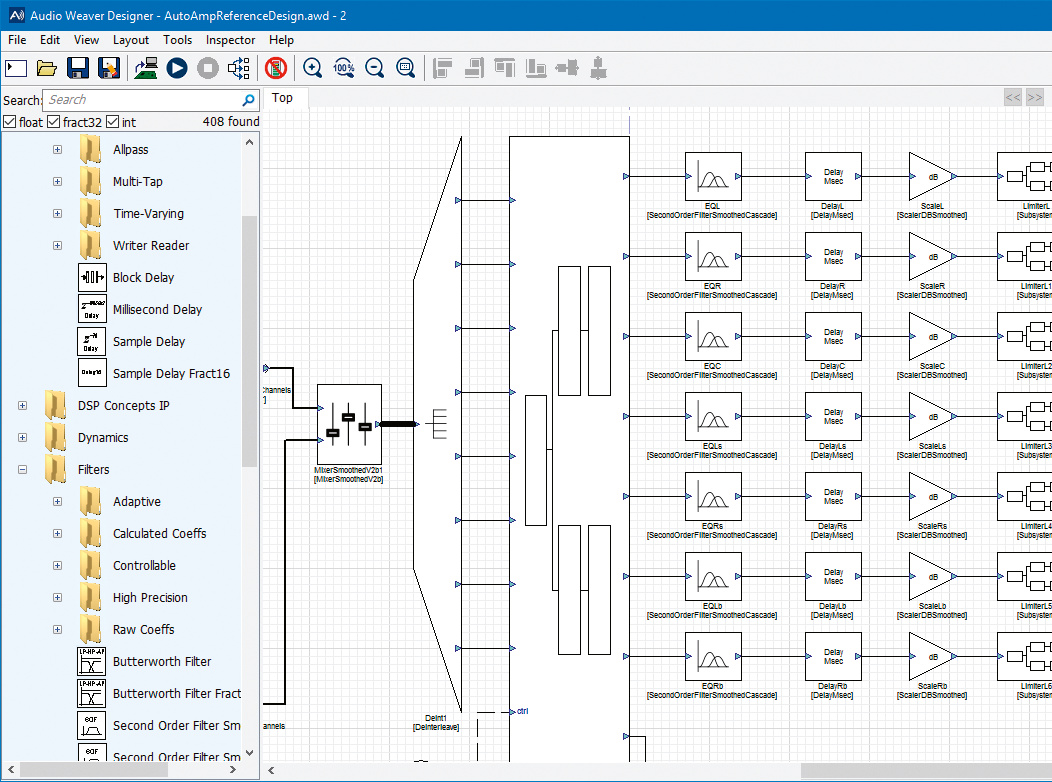Click the red prohibited-module toolbar icon
Image resolution: width=1052 pixels, height=782 pixels.
pos(276,68)
